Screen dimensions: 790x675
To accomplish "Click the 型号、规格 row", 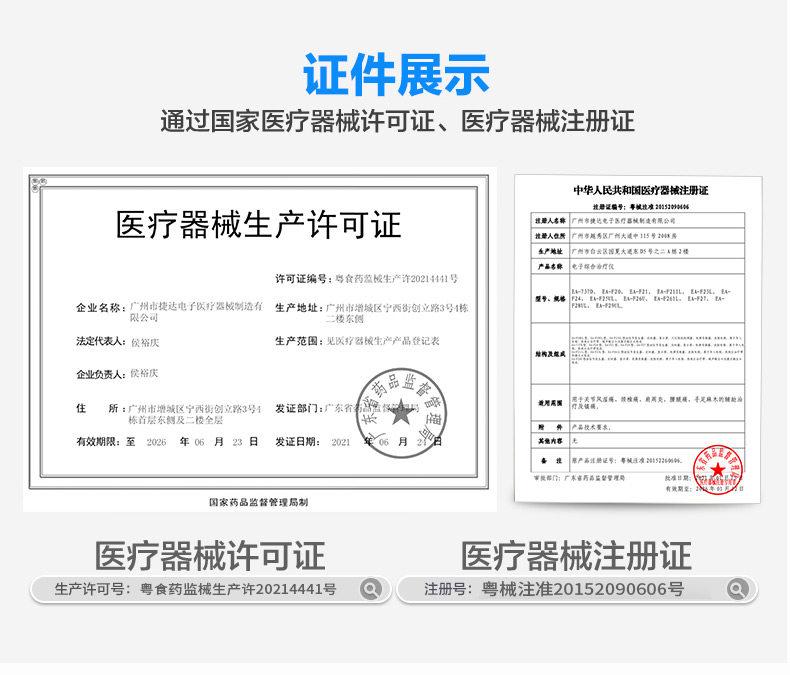I will pos(638,298).
